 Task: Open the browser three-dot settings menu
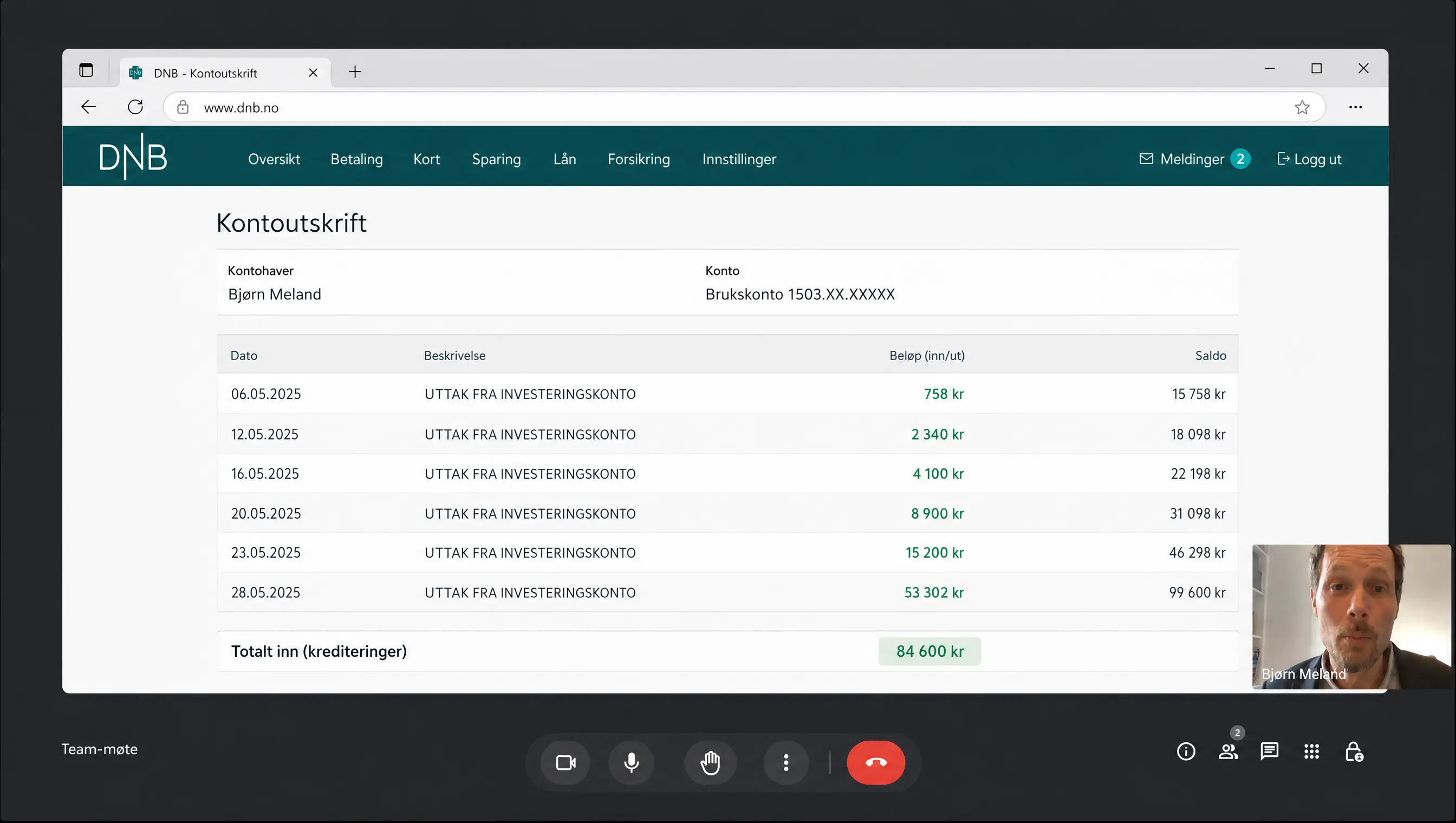click(1355, 107)
